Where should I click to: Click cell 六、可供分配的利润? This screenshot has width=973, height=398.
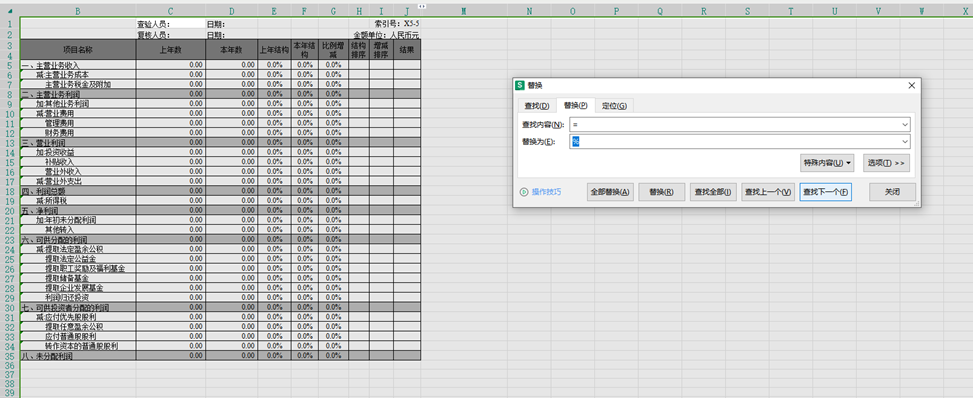(x=78, y=240)
